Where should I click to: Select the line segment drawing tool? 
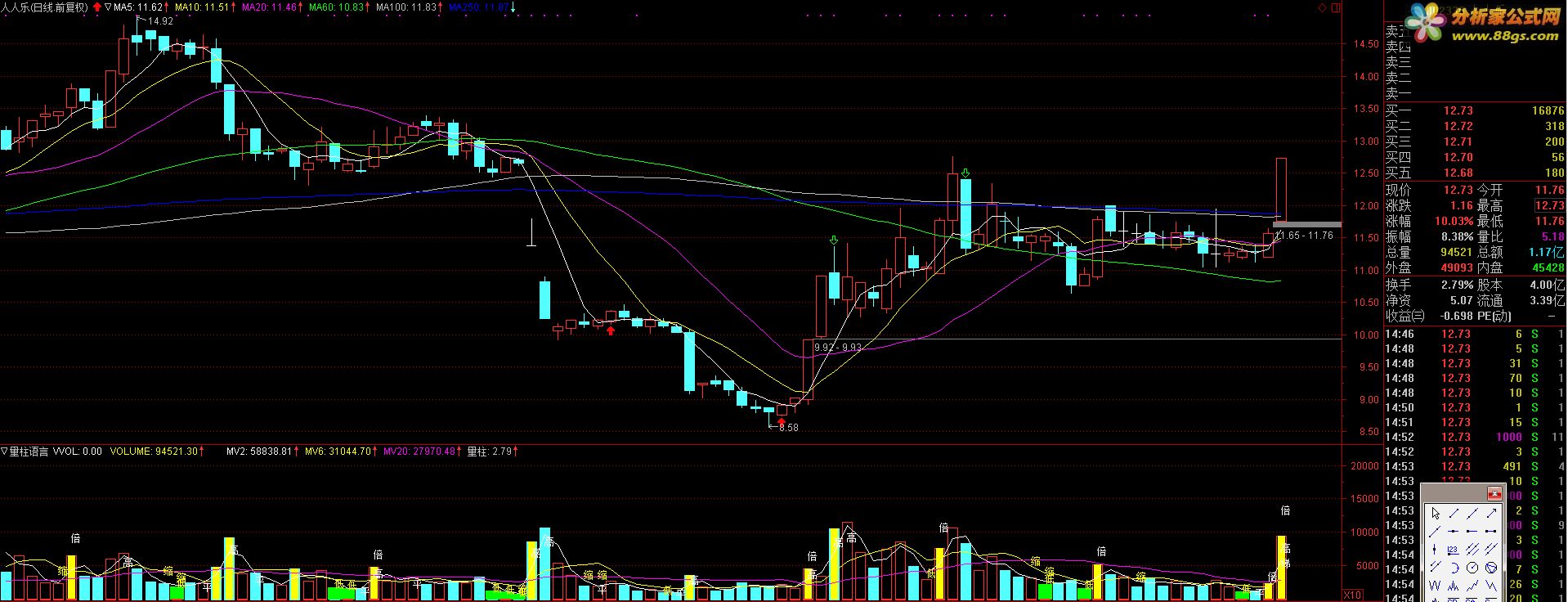pos(1454,514)
